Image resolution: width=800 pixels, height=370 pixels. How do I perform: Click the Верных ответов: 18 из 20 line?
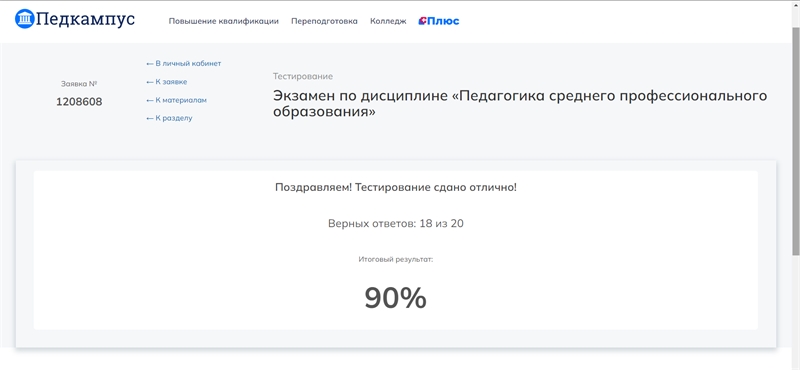(396, 224)
